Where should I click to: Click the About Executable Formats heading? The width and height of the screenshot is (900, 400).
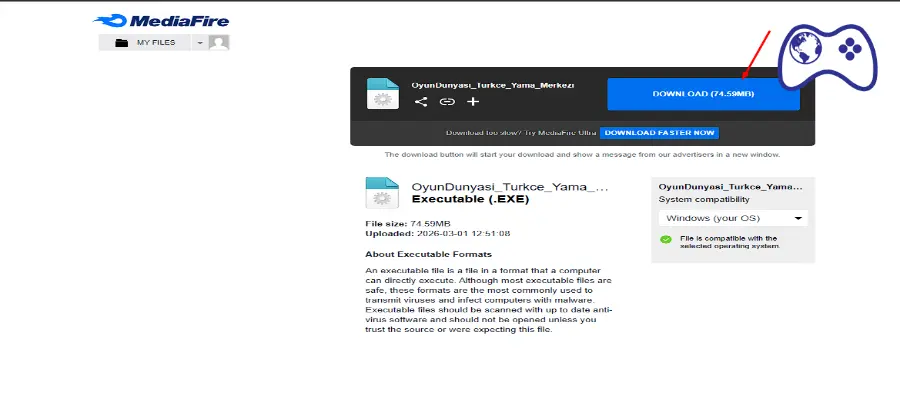[421, 254]
